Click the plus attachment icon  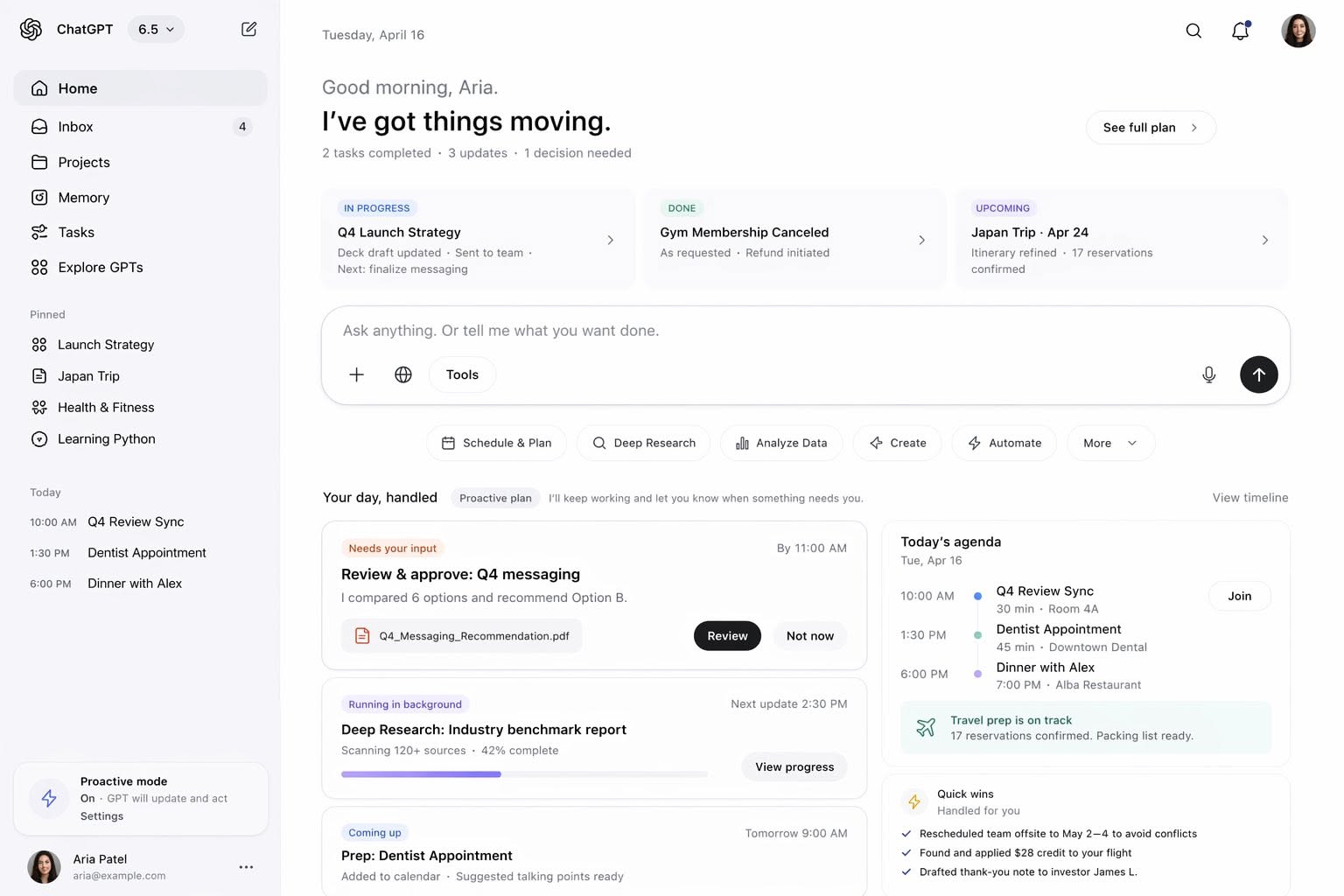pyautogui.click(x=356, y=374)
